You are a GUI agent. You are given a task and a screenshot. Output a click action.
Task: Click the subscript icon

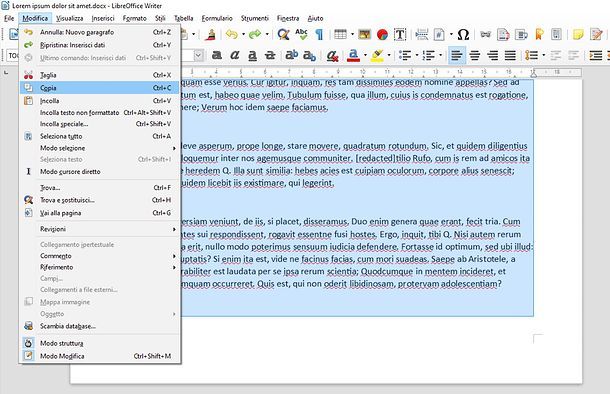tap(309, 56)
